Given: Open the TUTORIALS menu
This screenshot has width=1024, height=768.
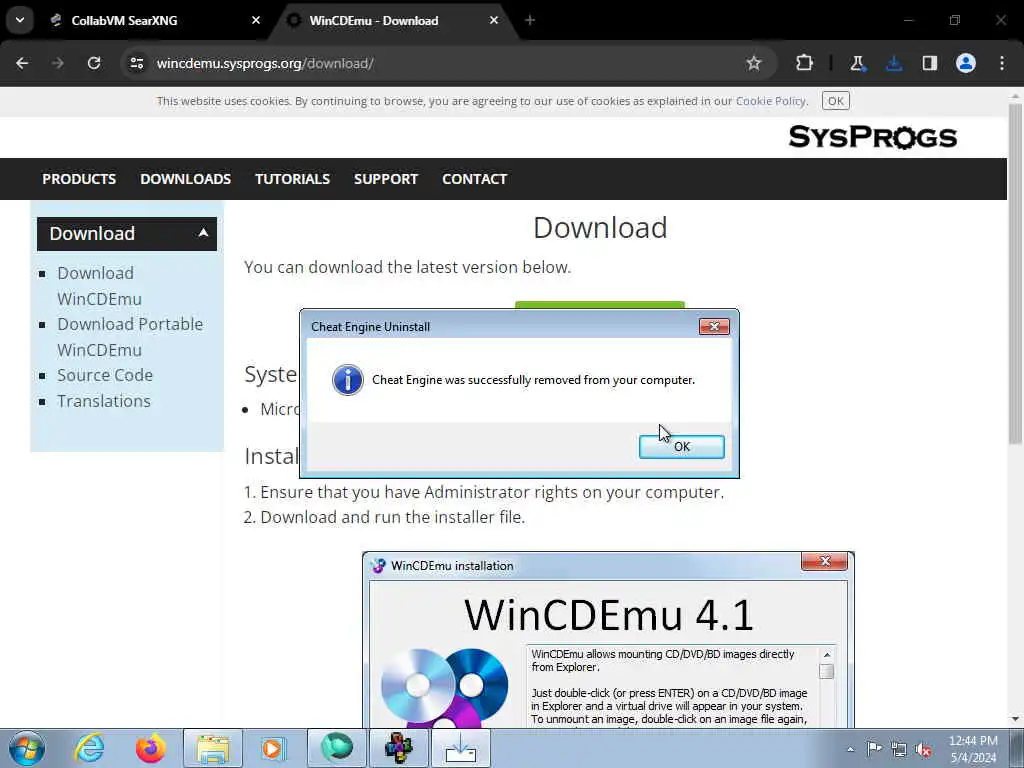Looking at the screenshot, I should [x=292, y=179].
